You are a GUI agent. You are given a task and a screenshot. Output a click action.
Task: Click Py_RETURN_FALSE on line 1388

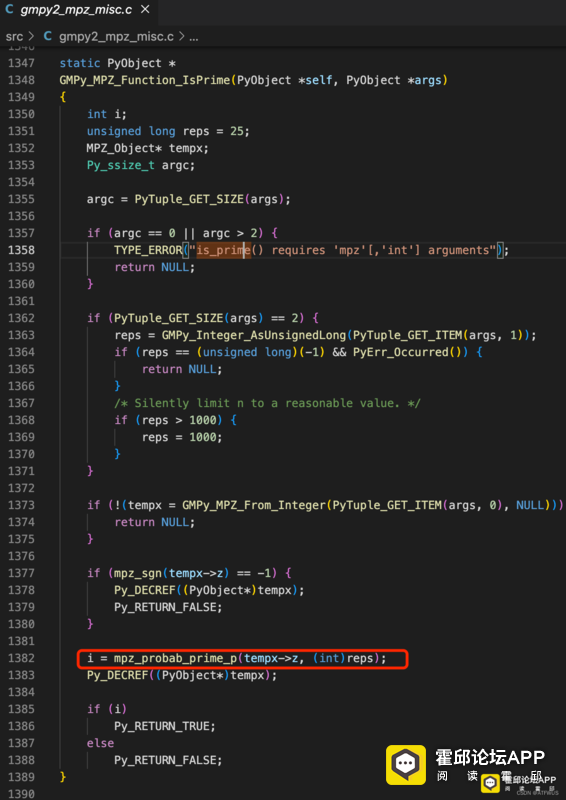tap(168, 760)
